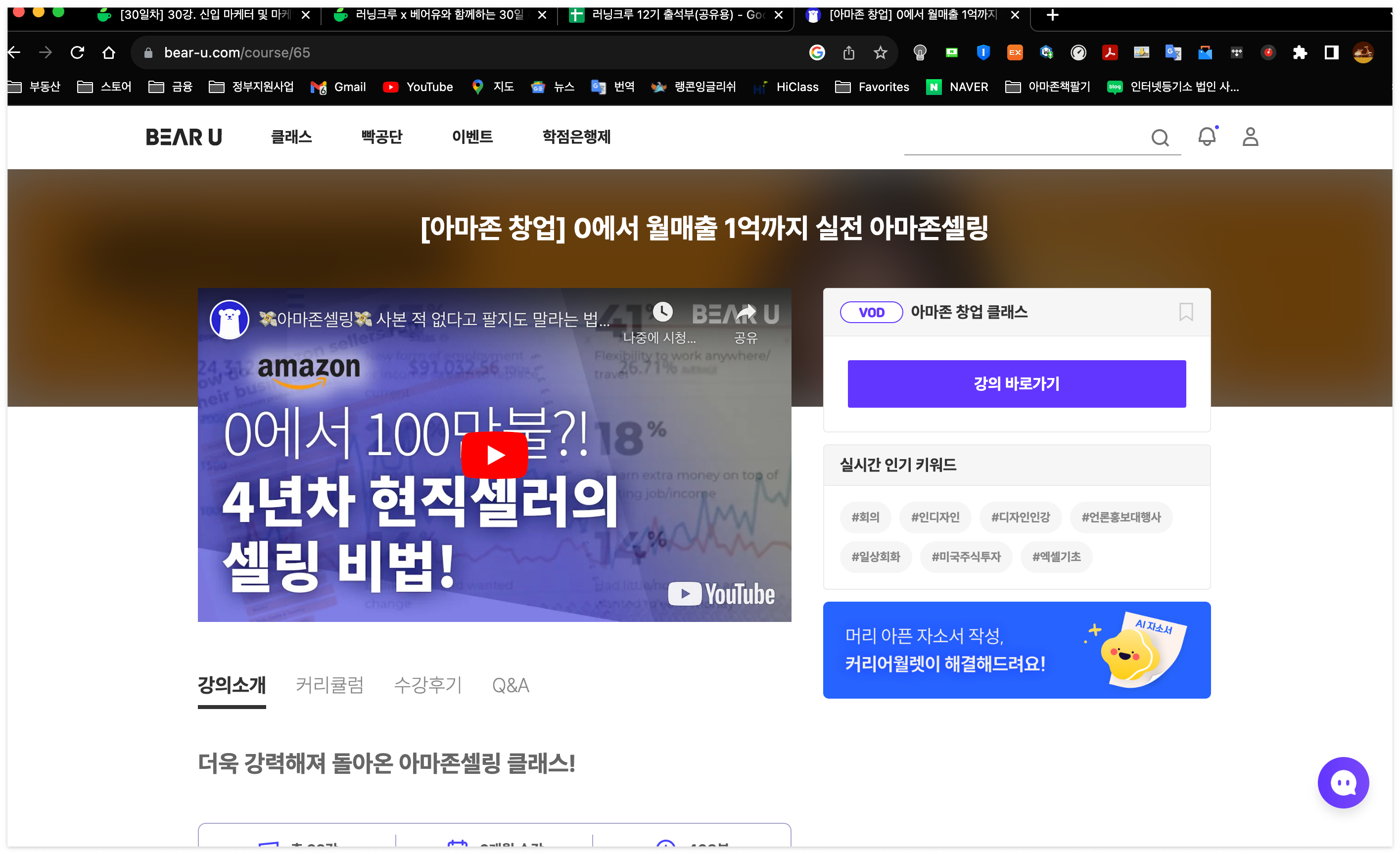Viewport: 1400px width, 854px height.
Task: Click the search magnifier icon
Action: click(1160, 138)
